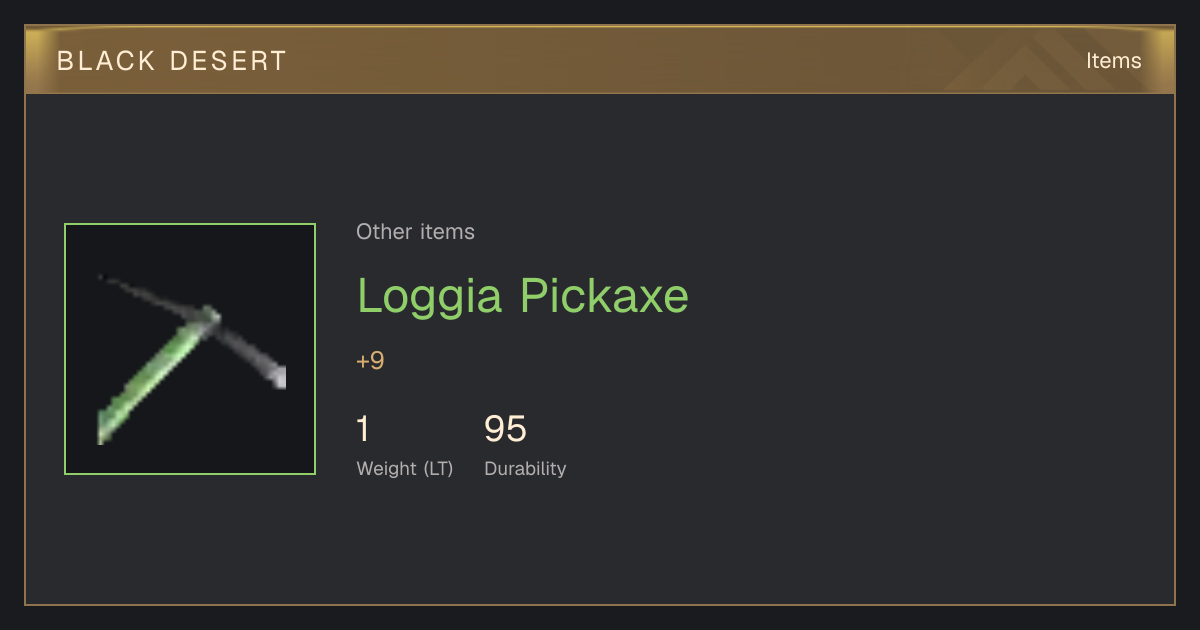
Task: Click the +9 enhancement level
Action: point(370,360)
